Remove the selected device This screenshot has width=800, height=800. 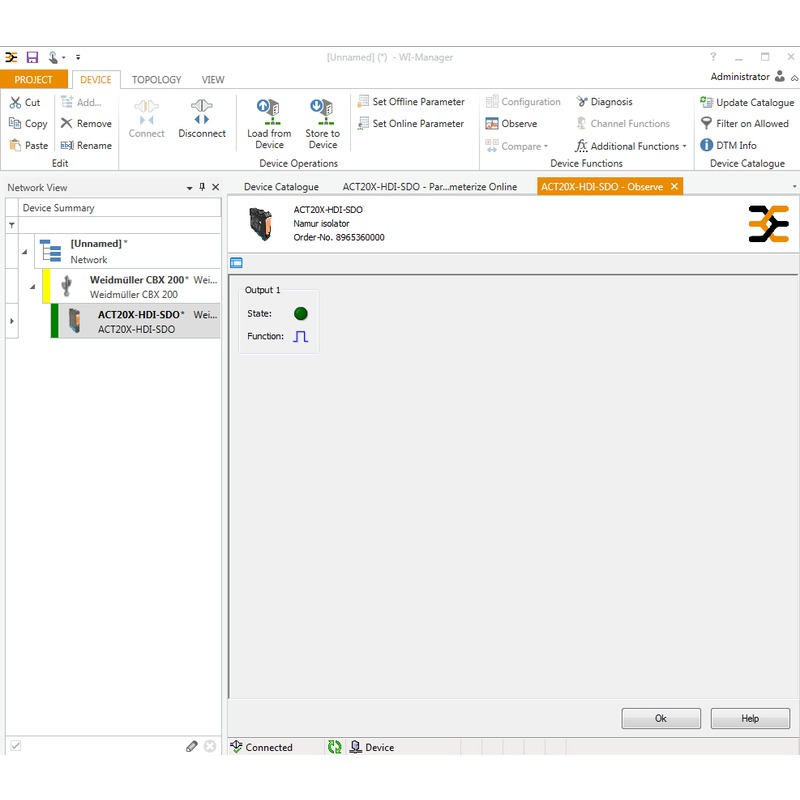click(x=86, y=123)
